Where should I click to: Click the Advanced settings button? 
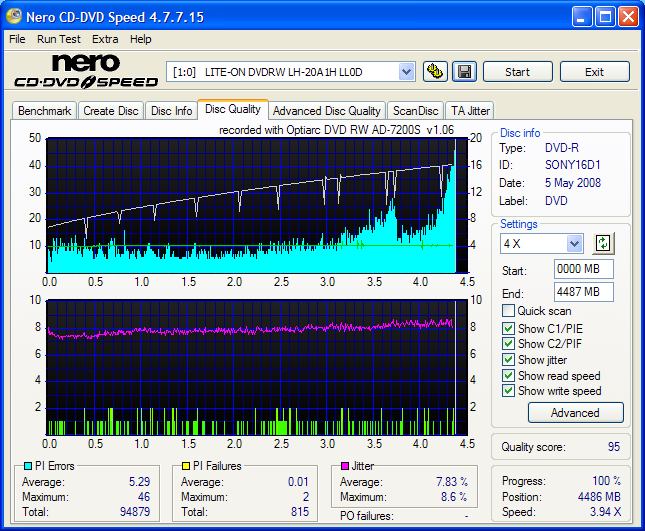point(574,412)
